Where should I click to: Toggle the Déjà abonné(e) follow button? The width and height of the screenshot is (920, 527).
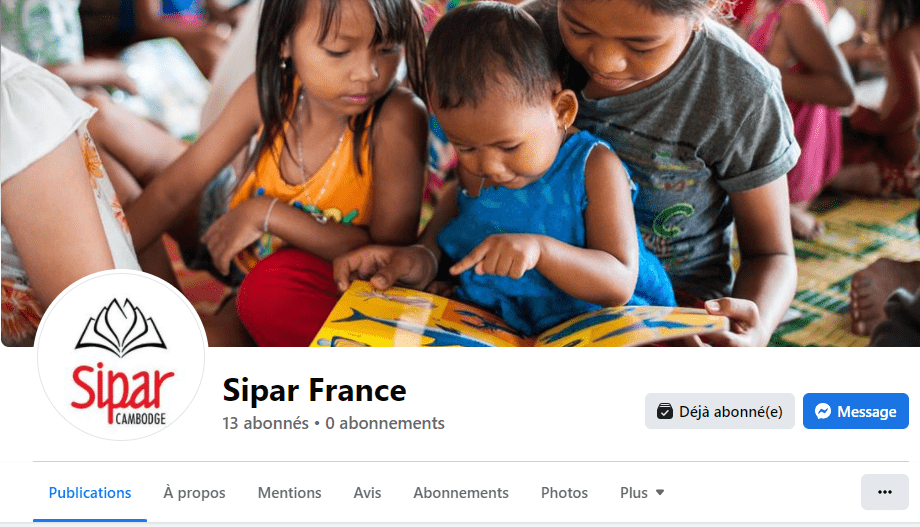tap(719, 411)
